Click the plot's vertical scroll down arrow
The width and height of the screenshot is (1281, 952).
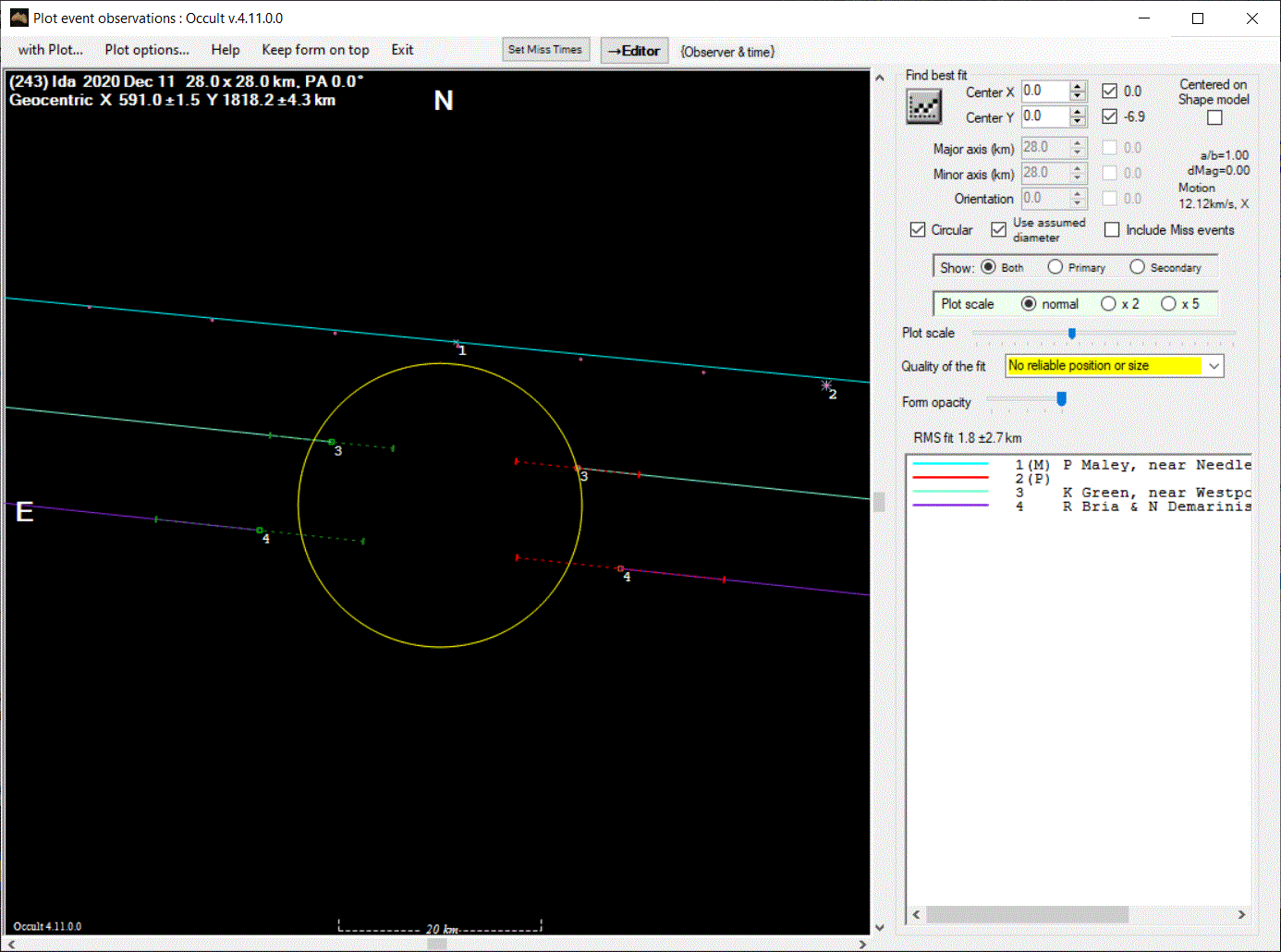click(879, 927)
